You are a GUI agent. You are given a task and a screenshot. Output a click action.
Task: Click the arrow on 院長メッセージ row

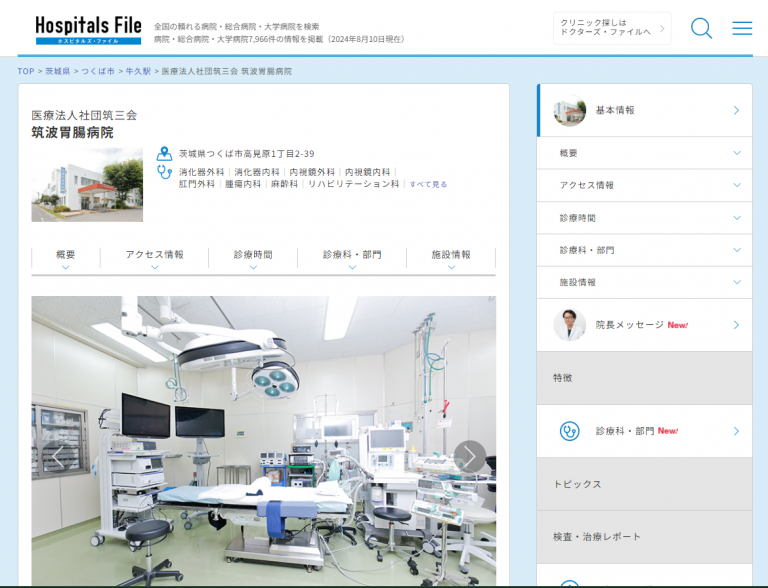pos(736,325)
